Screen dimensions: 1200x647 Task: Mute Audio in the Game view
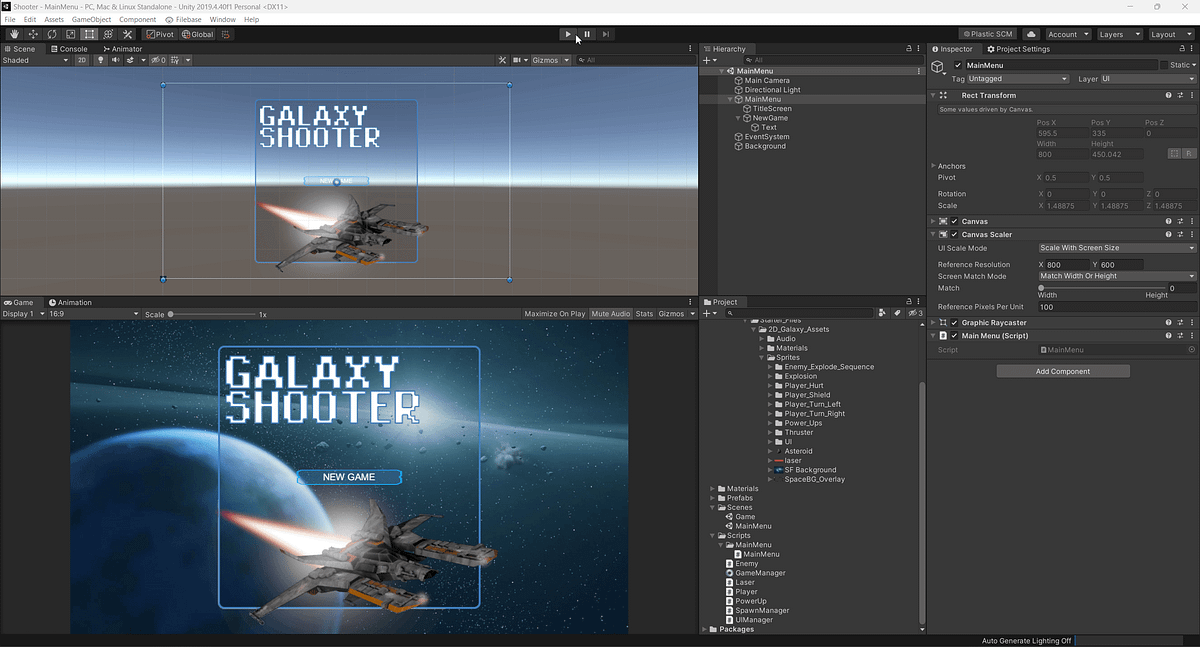(x=611, y=312)
